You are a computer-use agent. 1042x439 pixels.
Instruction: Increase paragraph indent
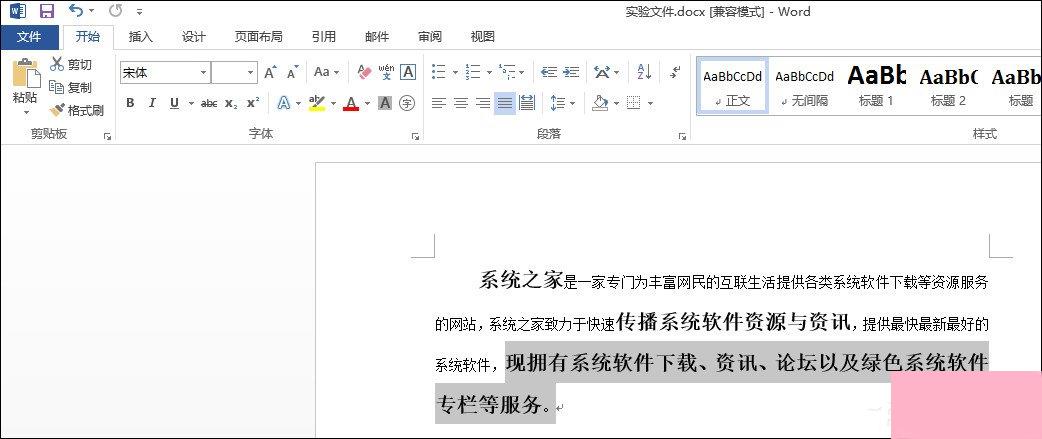coord(571,72)
